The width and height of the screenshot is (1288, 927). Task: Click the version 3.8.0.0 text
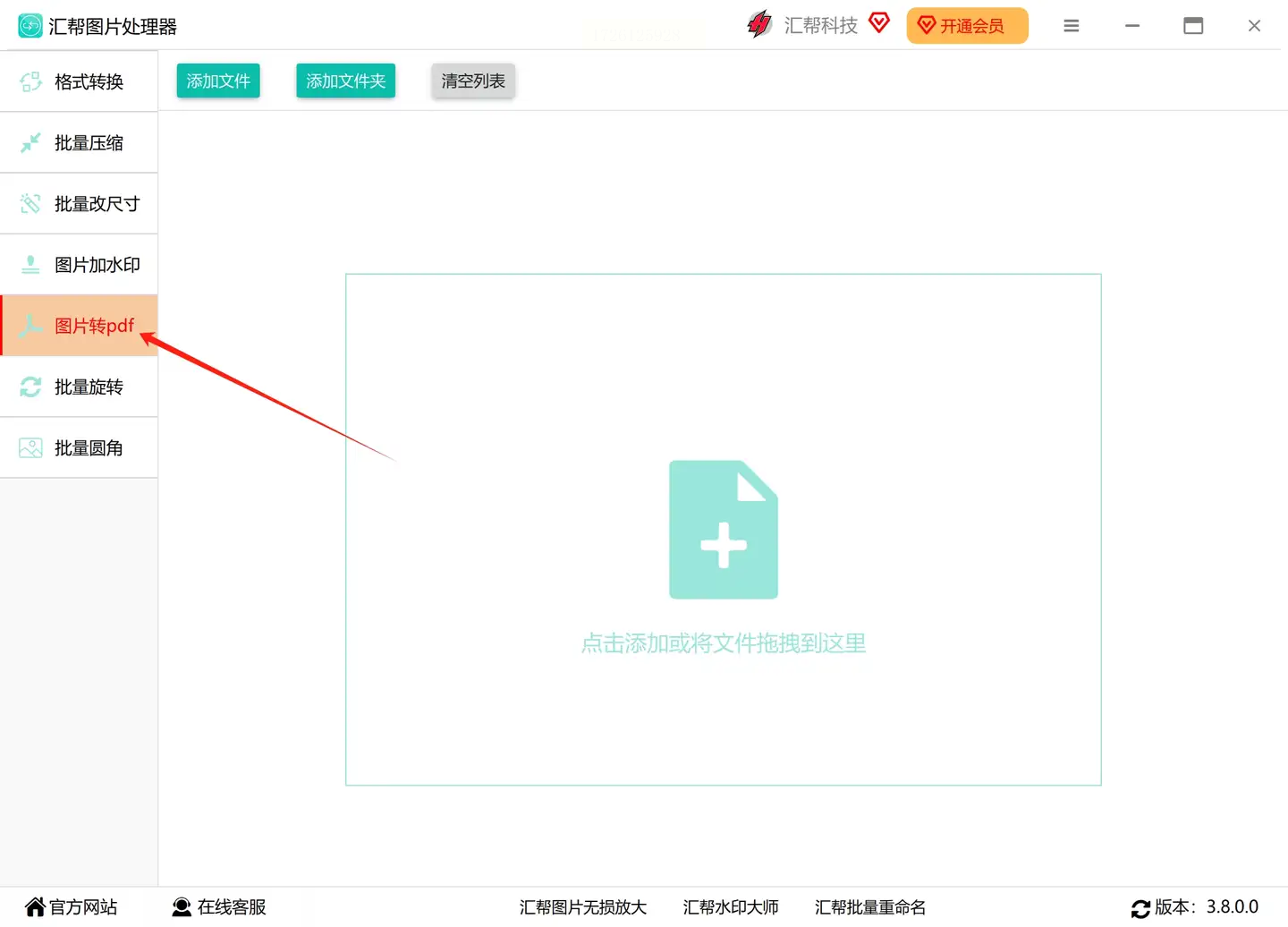pyautogui.click(x=1233, y=906)
